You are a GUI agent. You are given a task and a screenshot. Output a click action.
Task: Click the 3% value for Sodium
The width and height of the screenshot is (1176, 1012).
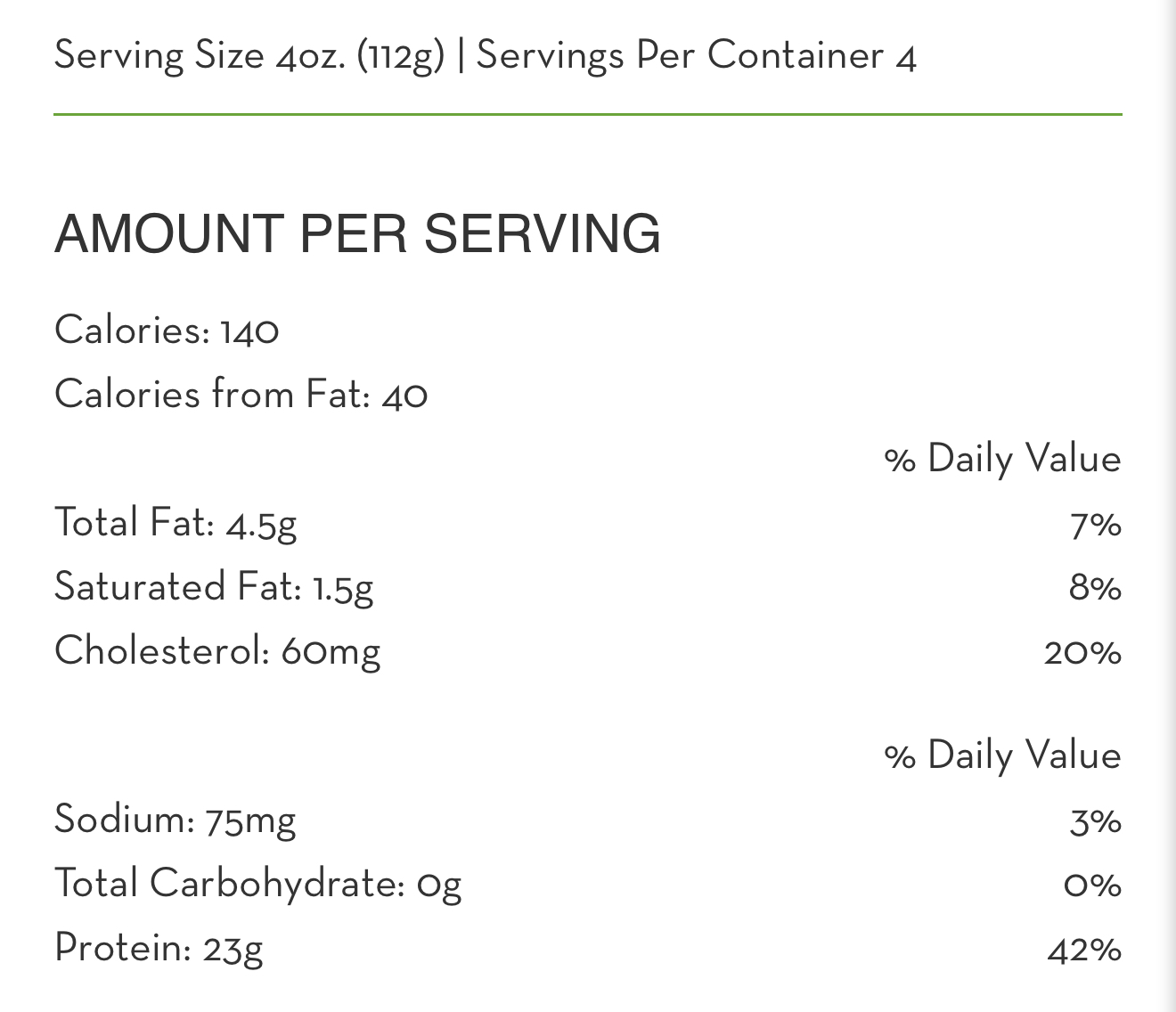(x=1095, y=821)
